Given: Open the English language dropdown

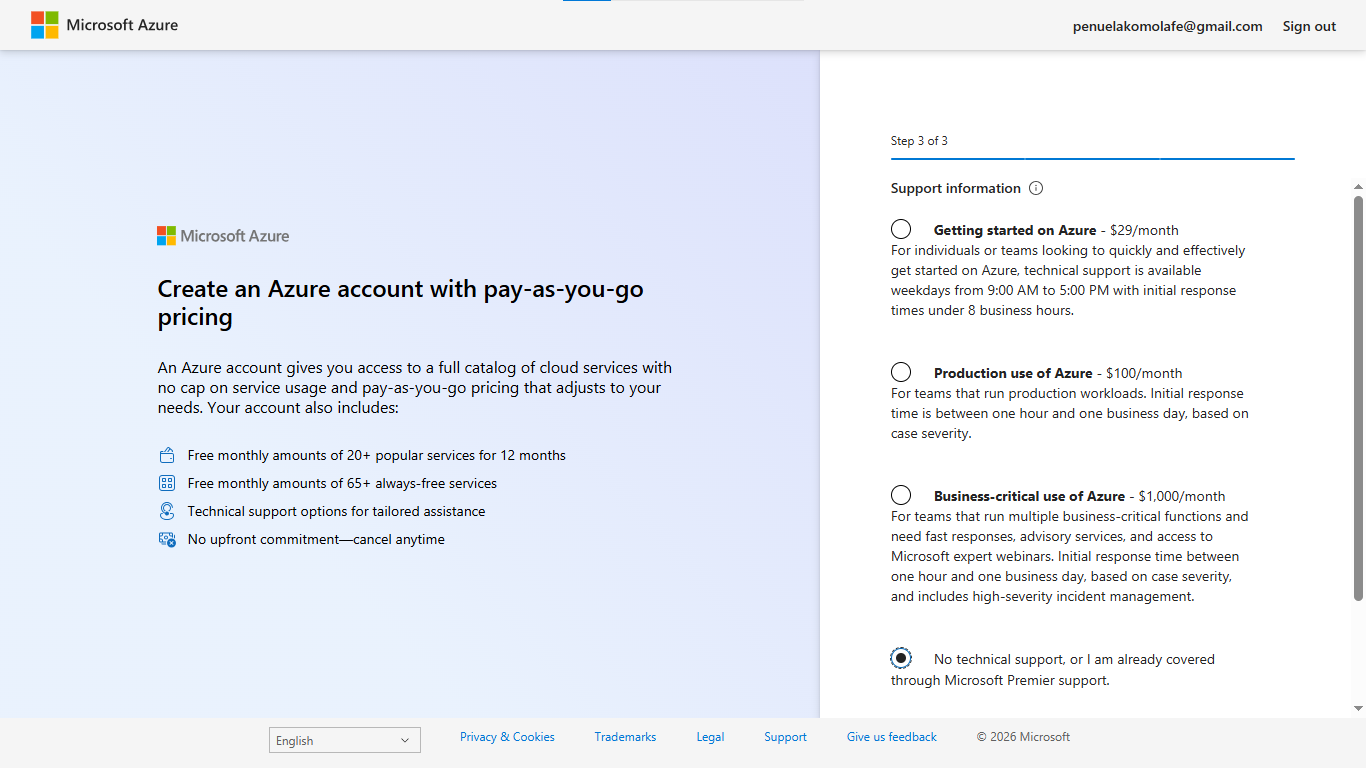Looking at the screenshot, I should pos(345,740).
